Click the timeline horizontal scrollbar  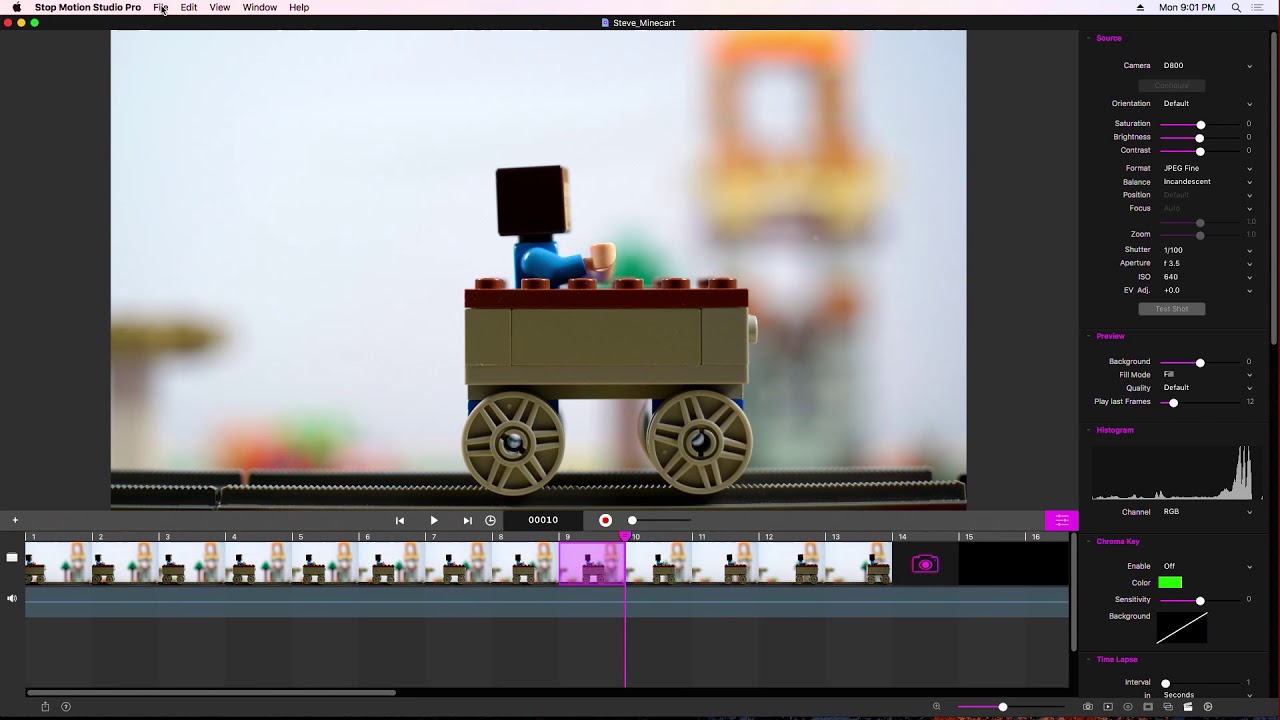click(x=211, y=692)
